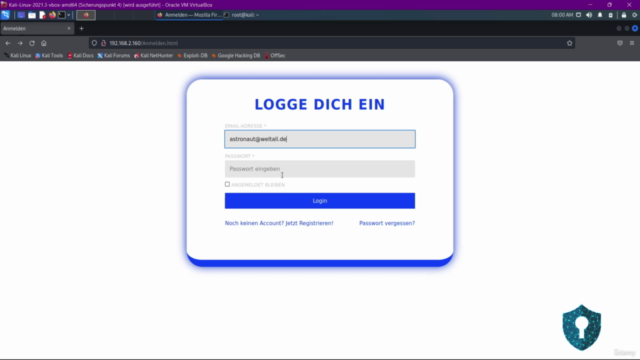
Task: Open the Firefox hamburger menu
Action: coord(632,43)
